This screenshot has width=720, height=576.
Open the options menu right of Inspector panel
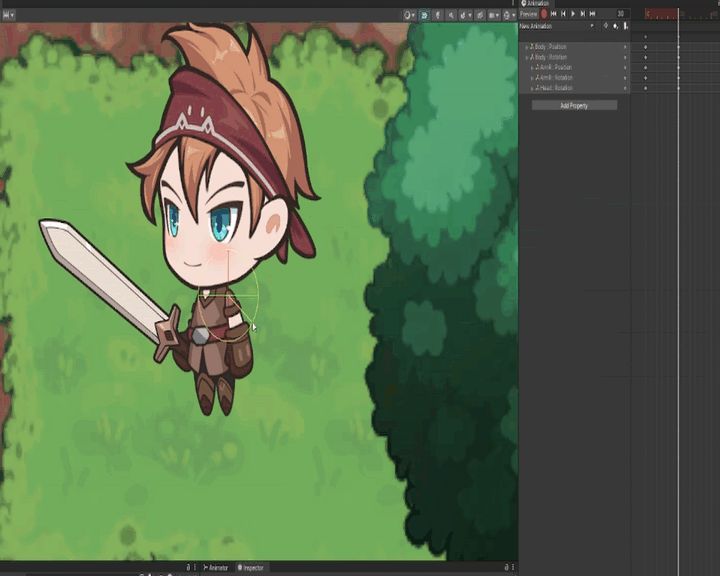click(x=513, y=568)
